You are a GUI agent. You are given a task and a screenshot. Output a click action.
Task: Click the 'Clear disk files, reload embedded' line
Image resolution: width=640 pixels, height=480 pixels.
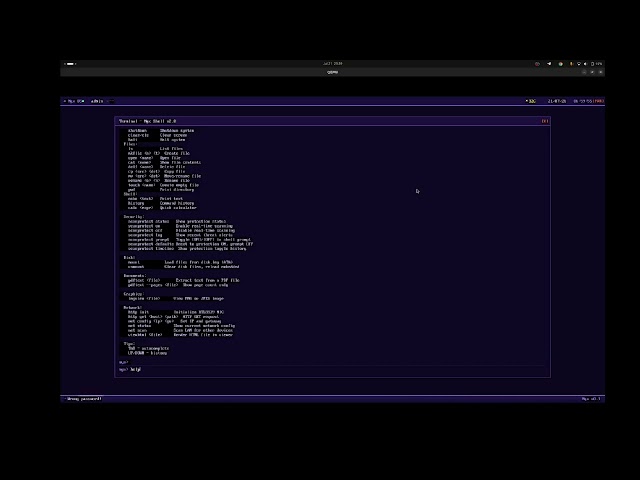tap(184, 267)
